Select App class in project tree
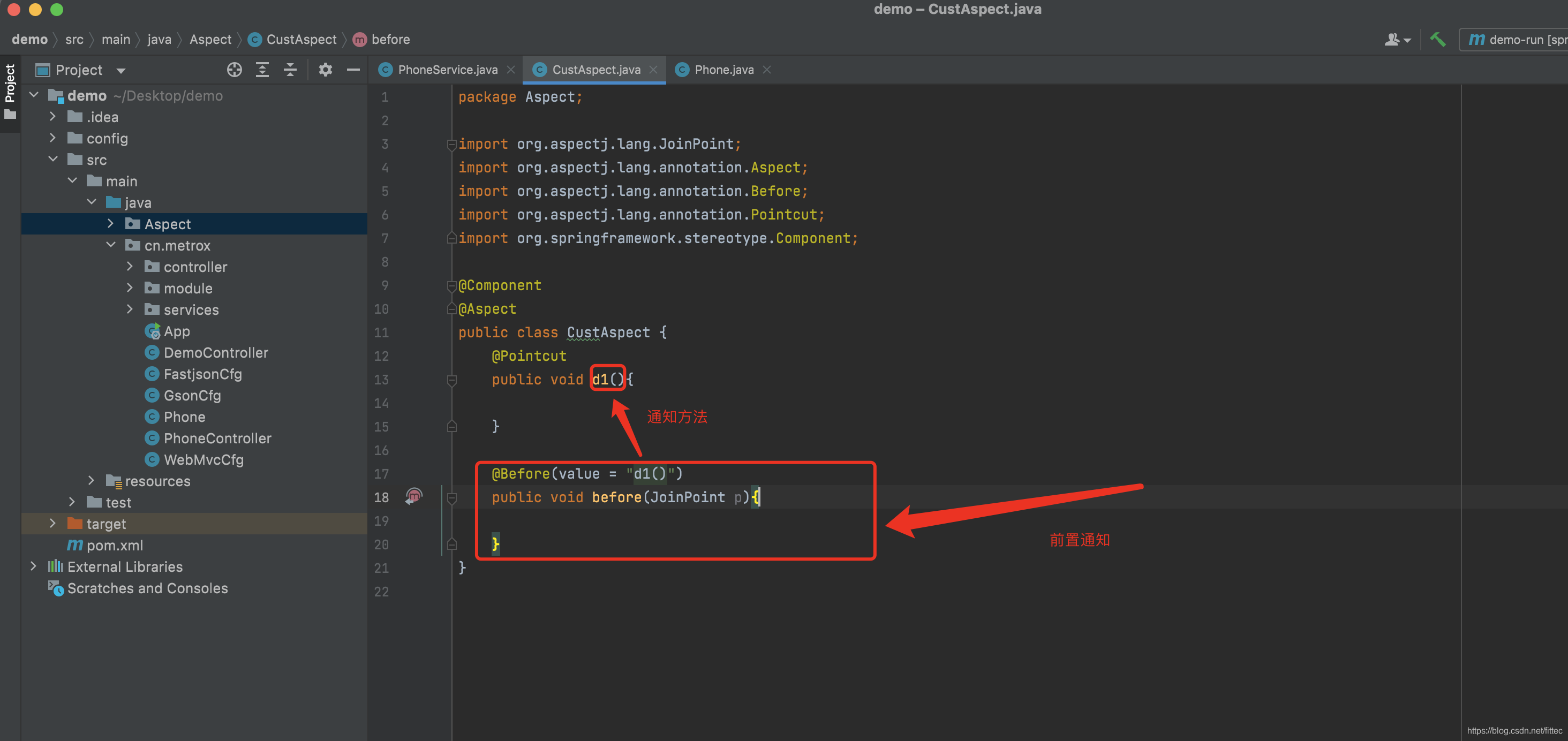 168,331
